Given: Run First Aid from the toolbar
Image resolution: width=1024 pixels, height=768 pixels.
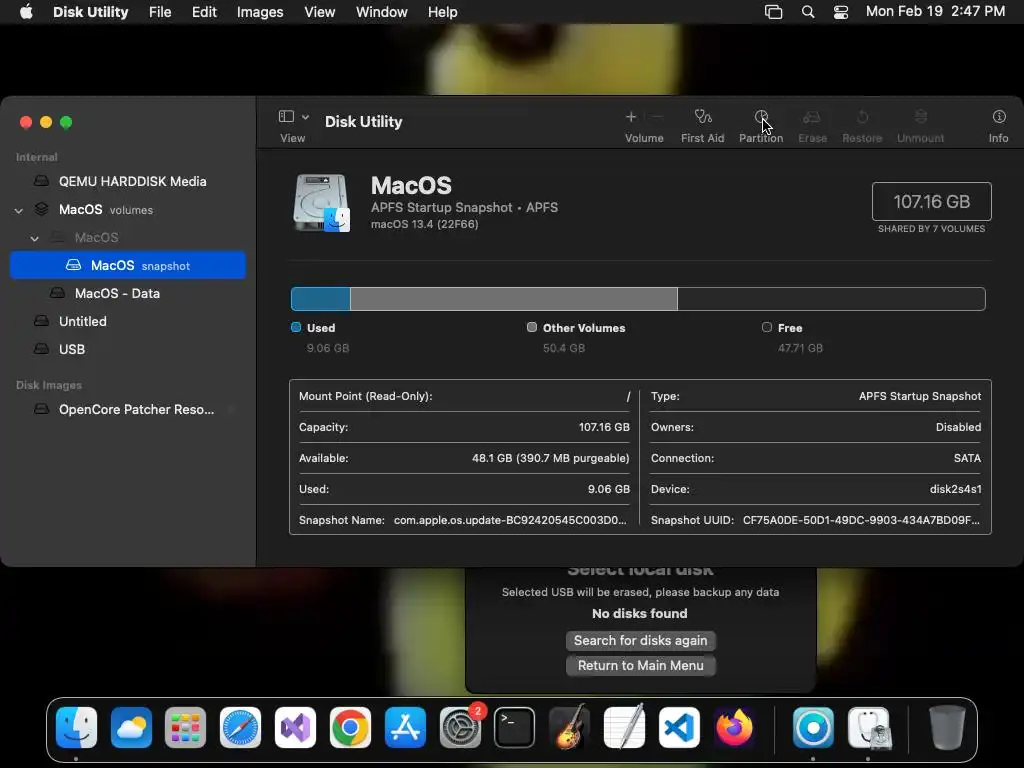Looking at the screenshot, I should click(703, 117).
